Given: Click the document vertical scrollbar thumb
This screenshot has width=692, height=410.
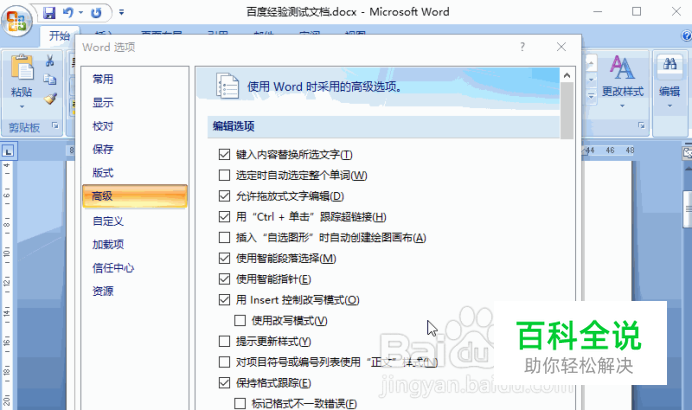Looking at the screenshot, I should pos(688,209).
